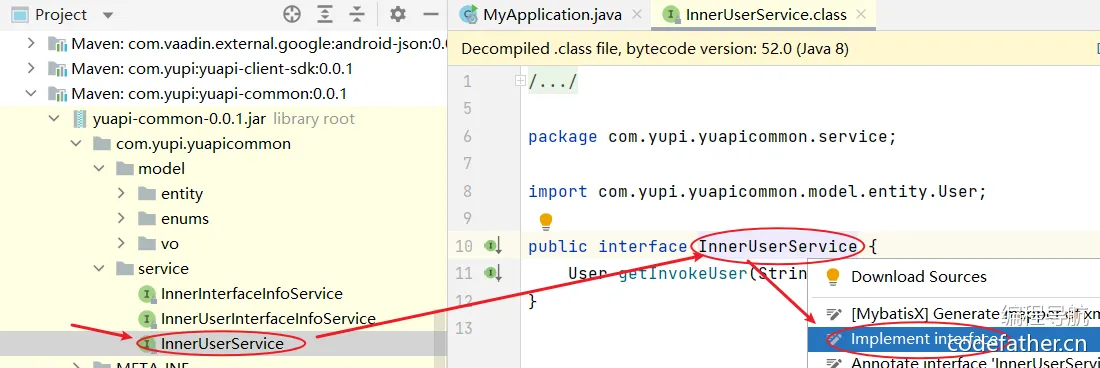Screen dimensions: 1100x368
Task: Collapse yuapi-common-0.0.1.jar node
Action: point(54,119)
